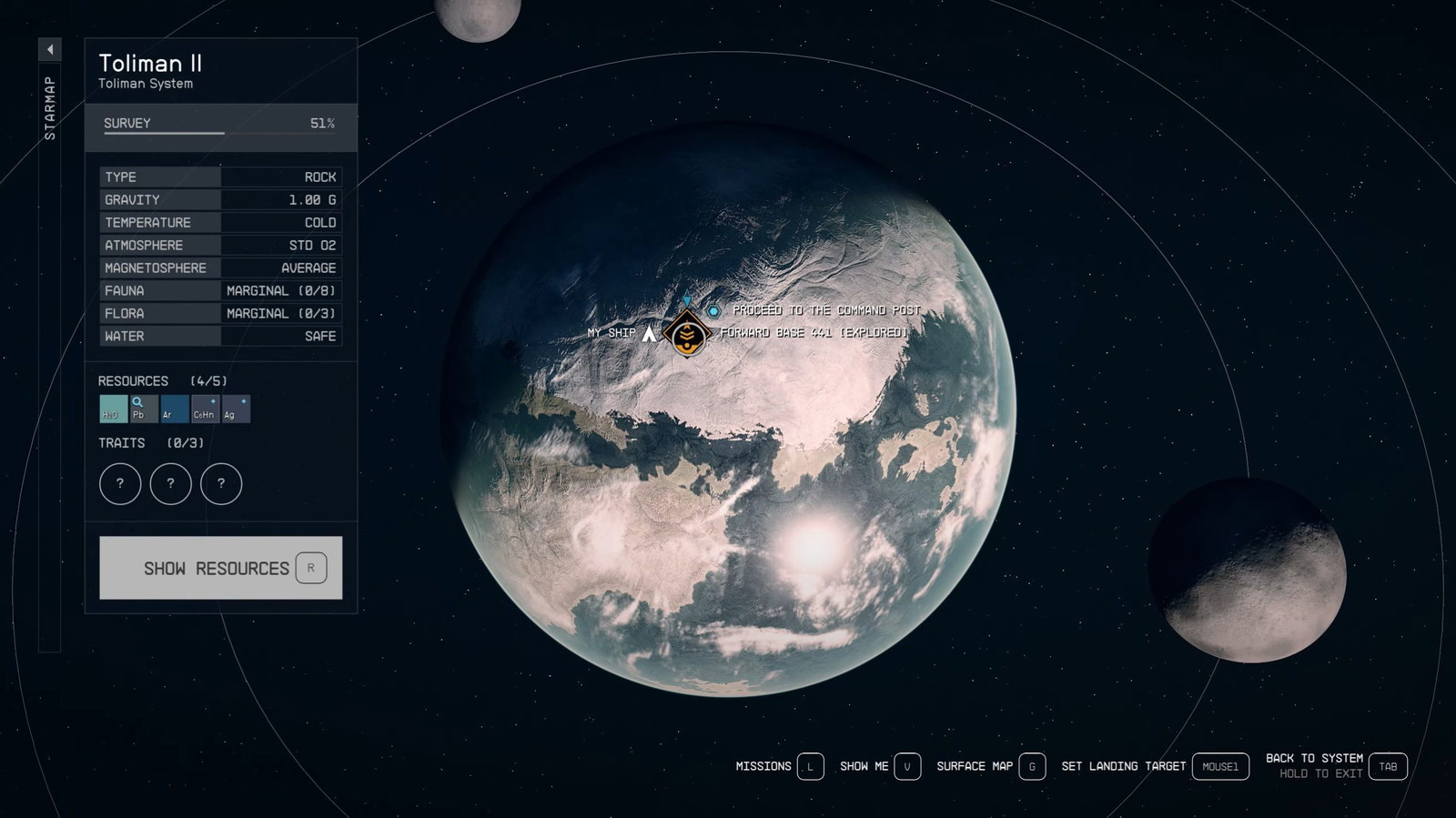Click 'Proceed to the Command Post' label
Viewport: 1456px width, 818px height.
[x=826, y=310]
